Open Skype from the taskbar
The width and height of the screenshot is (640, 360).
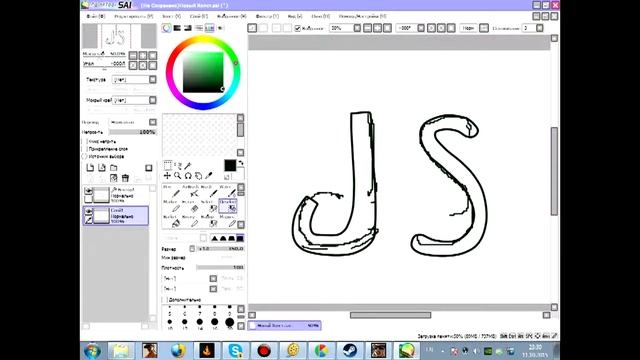236,351
